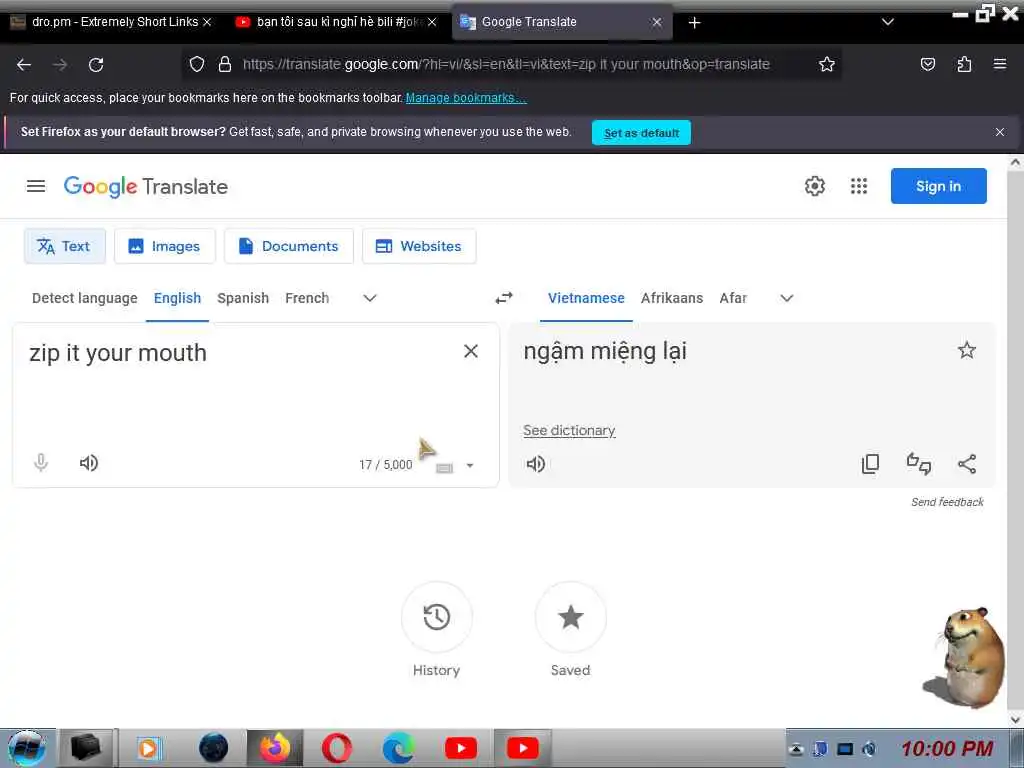
Task: Open input tools dropdown arrow
Action: pos(470,466)
